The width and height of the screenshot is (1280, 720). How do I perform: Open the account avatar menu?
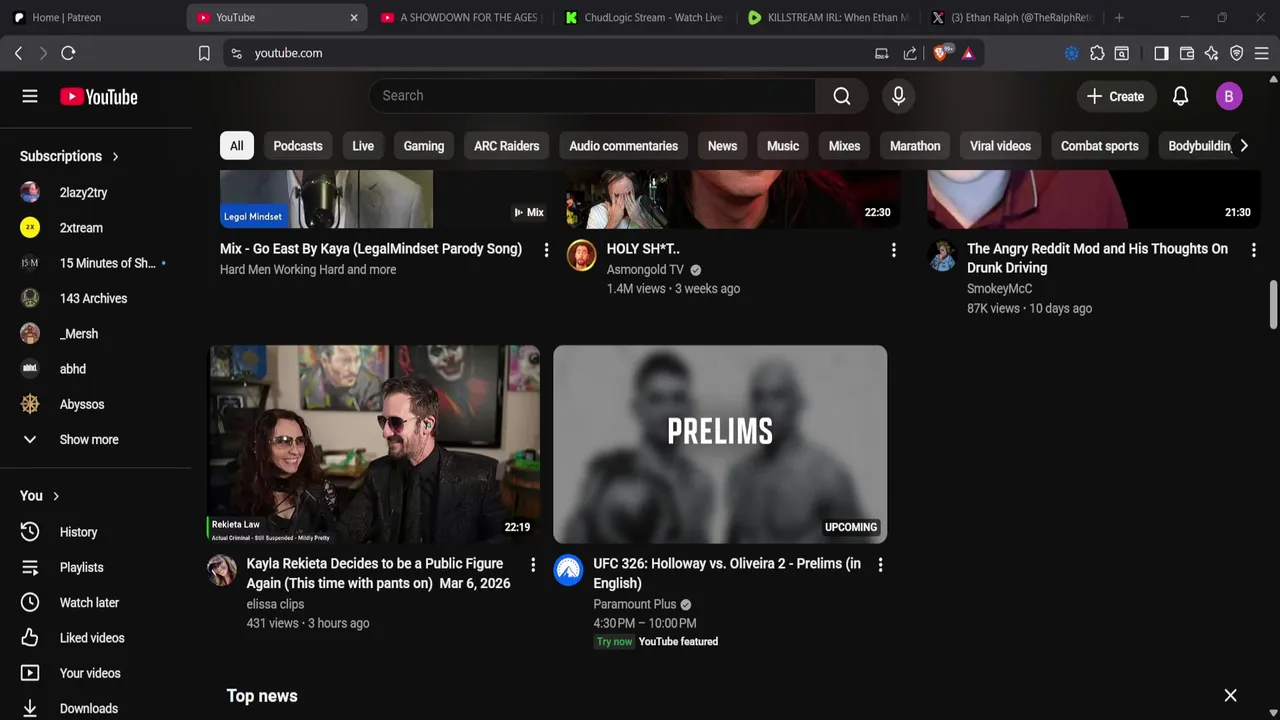tap(1229, 96)
